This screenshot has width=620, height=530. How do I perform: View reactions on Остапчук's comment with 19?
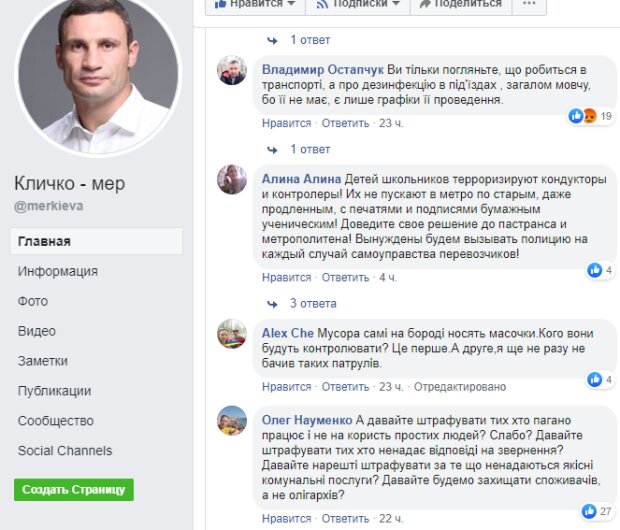pyautogui.click(x=591, y=116)
